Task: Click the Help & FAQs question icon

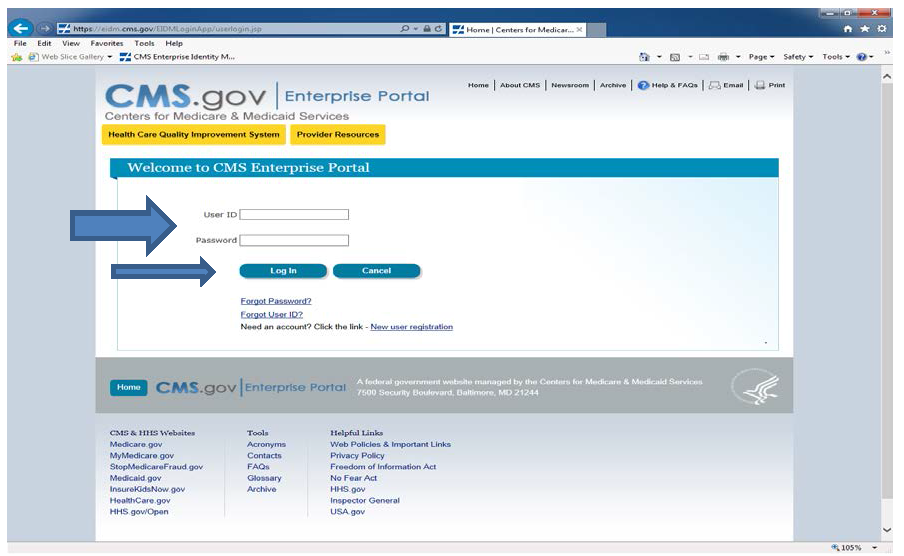Action: coord(643,85)
